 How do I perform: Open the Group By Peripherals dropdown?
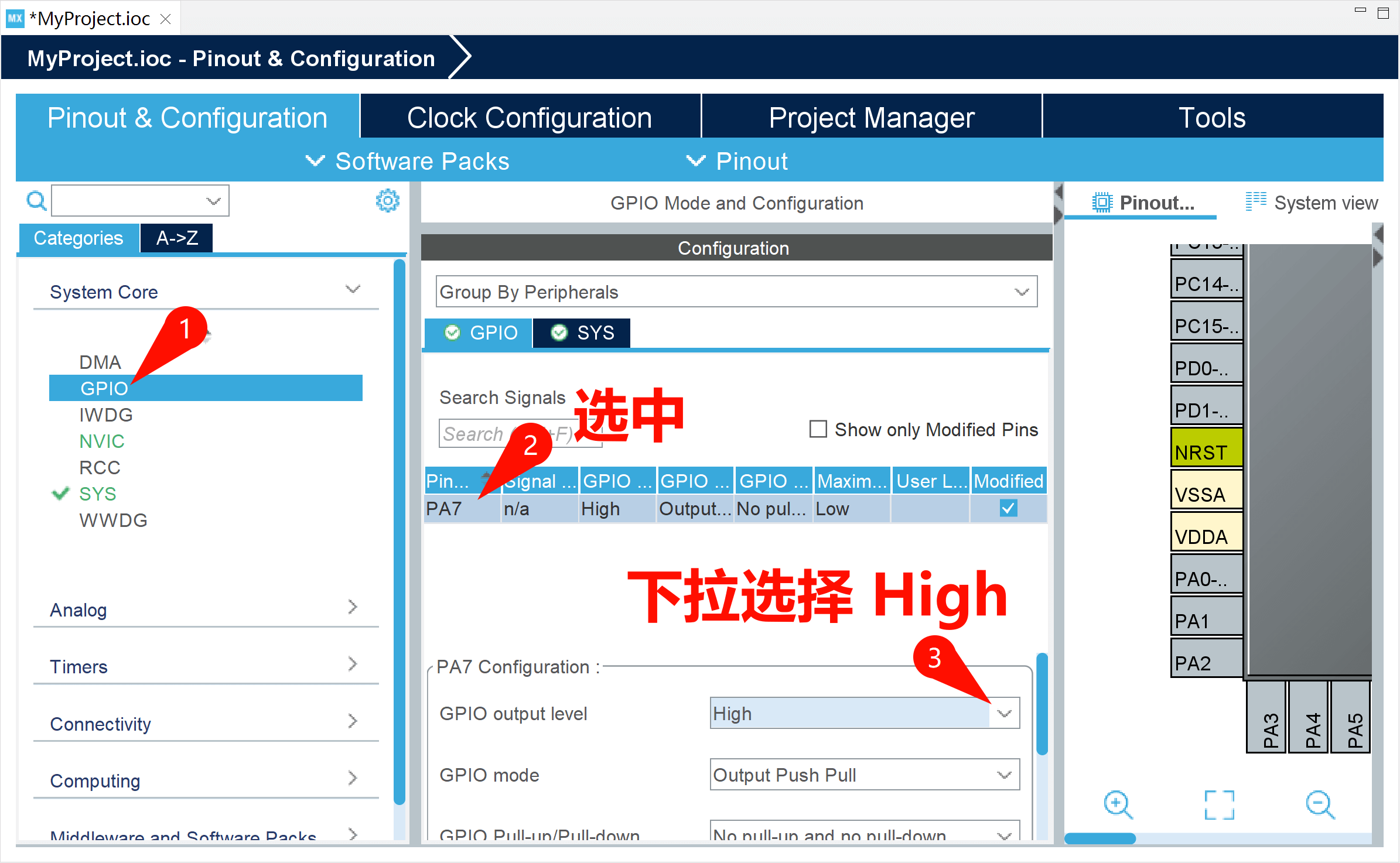coord(736,292)
